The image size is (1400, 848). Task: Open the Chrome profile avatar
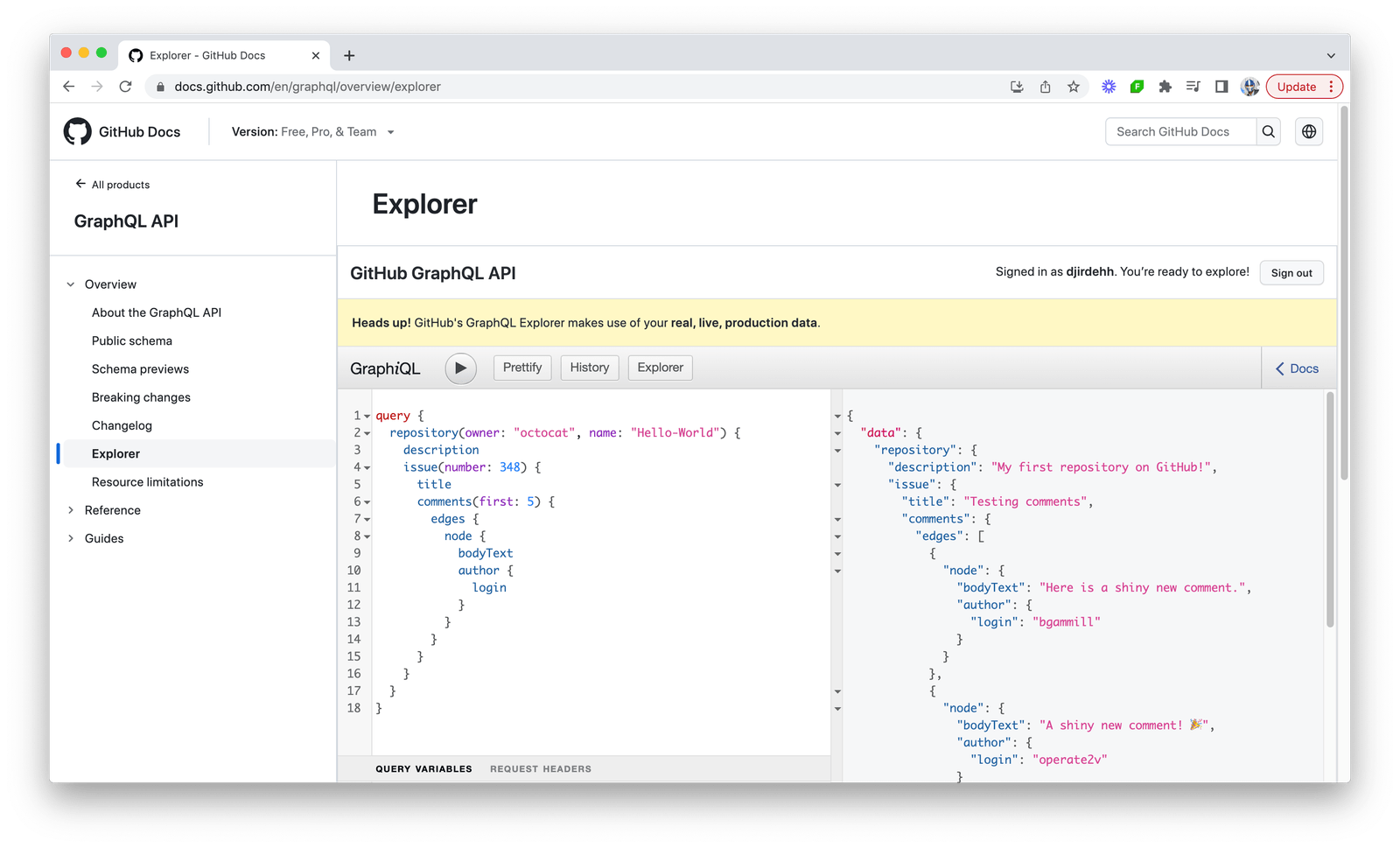[x=1250, y=87]
